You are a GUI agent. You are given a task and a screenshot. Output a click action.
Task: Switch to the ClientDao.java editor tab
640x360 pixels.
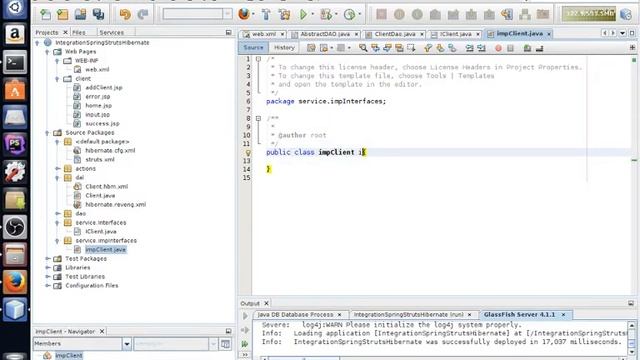click(395, 34)
